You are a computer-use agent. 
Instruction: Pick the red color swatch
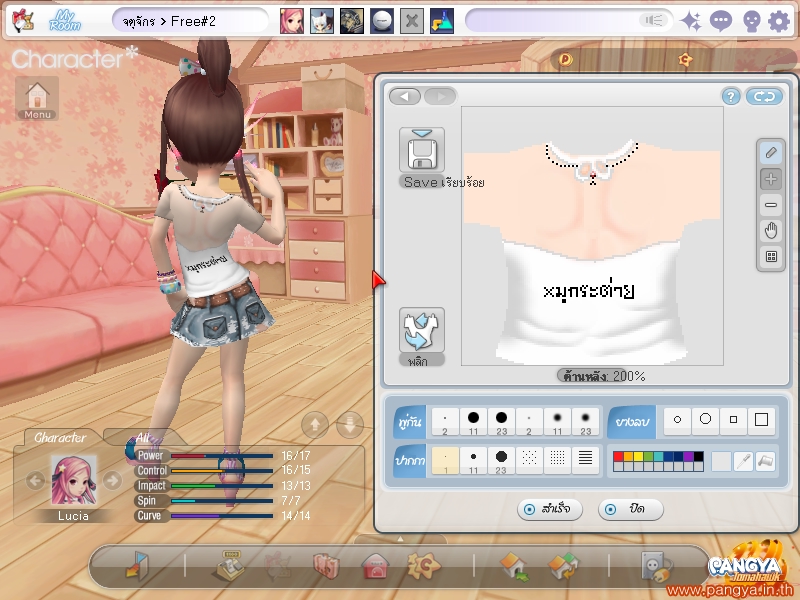point(618,457)
